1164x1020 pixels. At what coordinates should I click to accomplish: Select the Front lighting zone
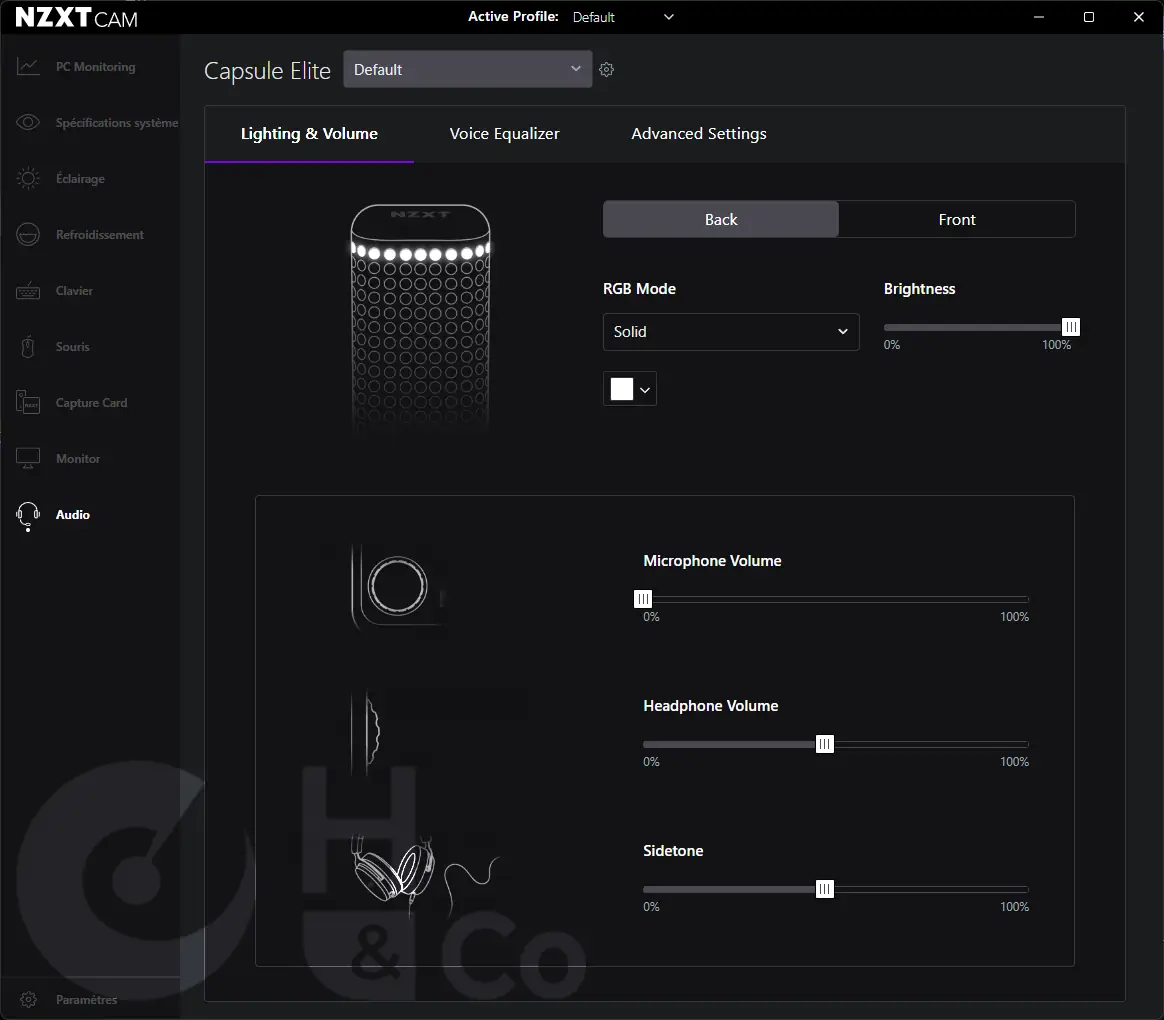click(957, 220)
